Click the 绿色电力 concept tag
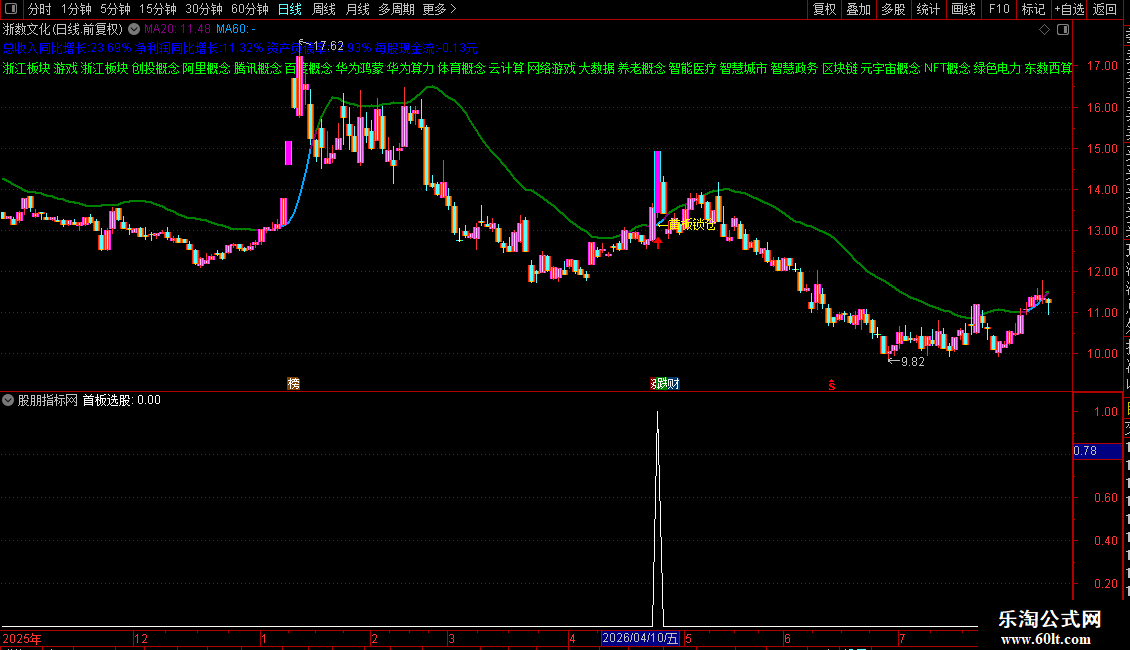The image size is (1130, 650). (x=997, y=68)
